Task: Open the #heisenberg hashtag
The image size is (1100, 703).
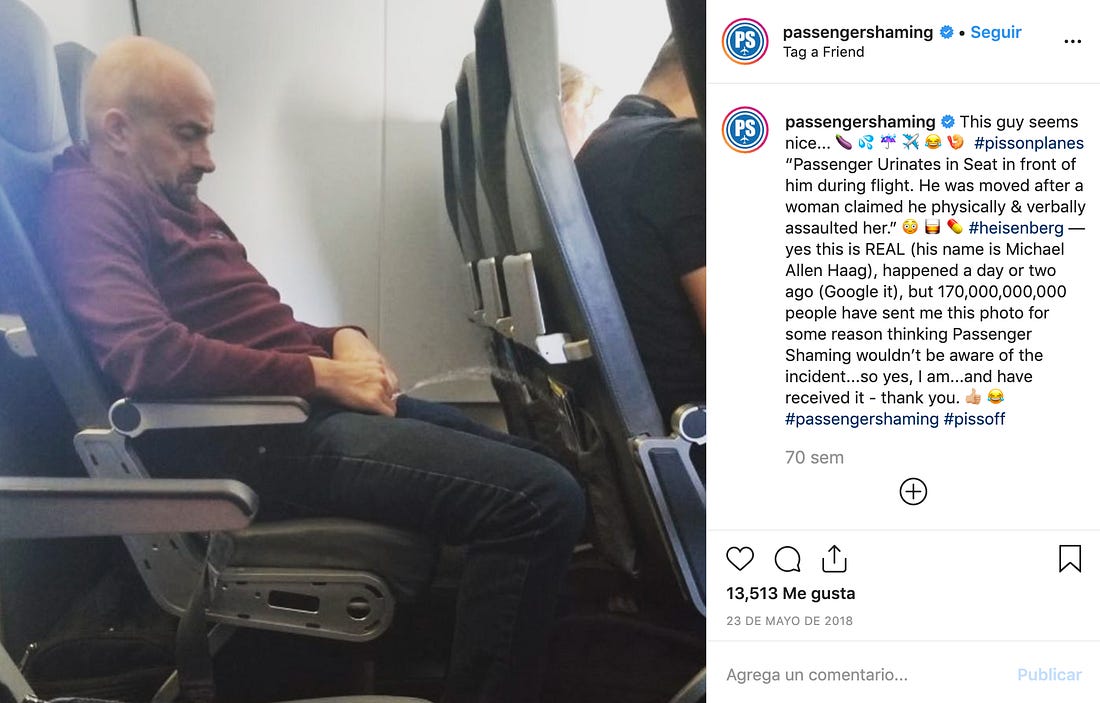Action: tap(1016, 228)
